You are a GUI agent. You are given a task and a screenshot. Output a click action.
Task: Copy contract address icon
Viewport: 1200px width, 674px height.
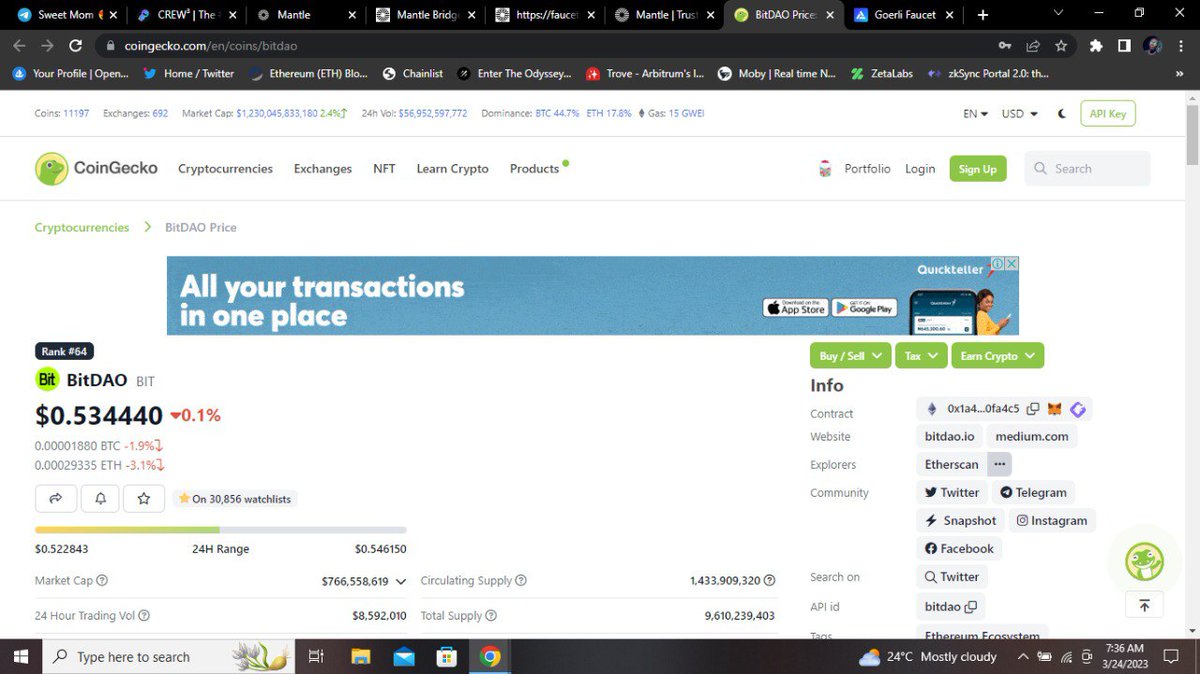tap(1033, 409)
